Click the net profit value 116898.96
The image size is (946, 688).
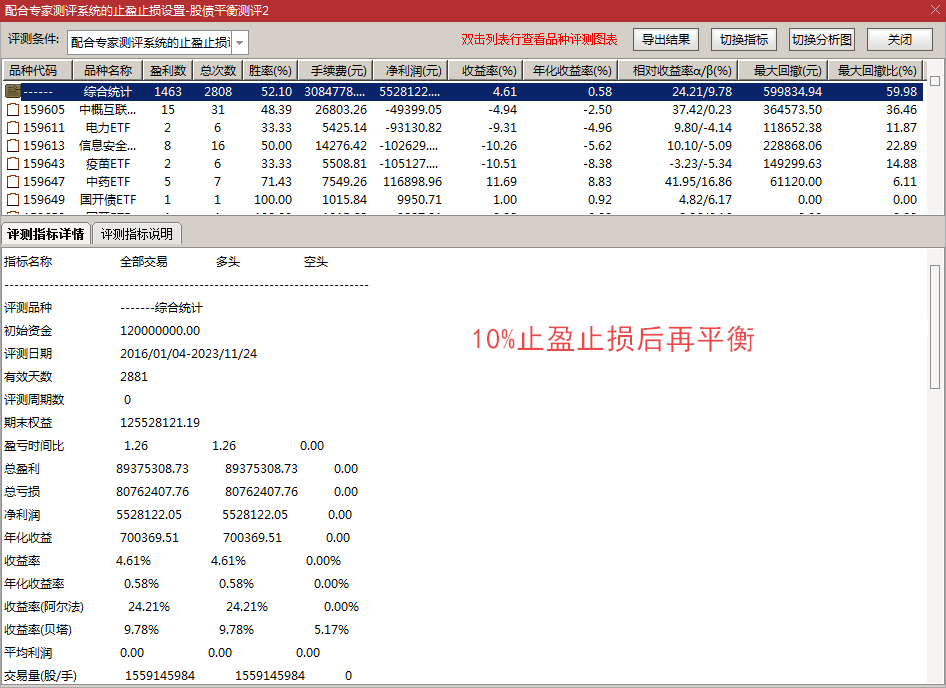point(413,182)
